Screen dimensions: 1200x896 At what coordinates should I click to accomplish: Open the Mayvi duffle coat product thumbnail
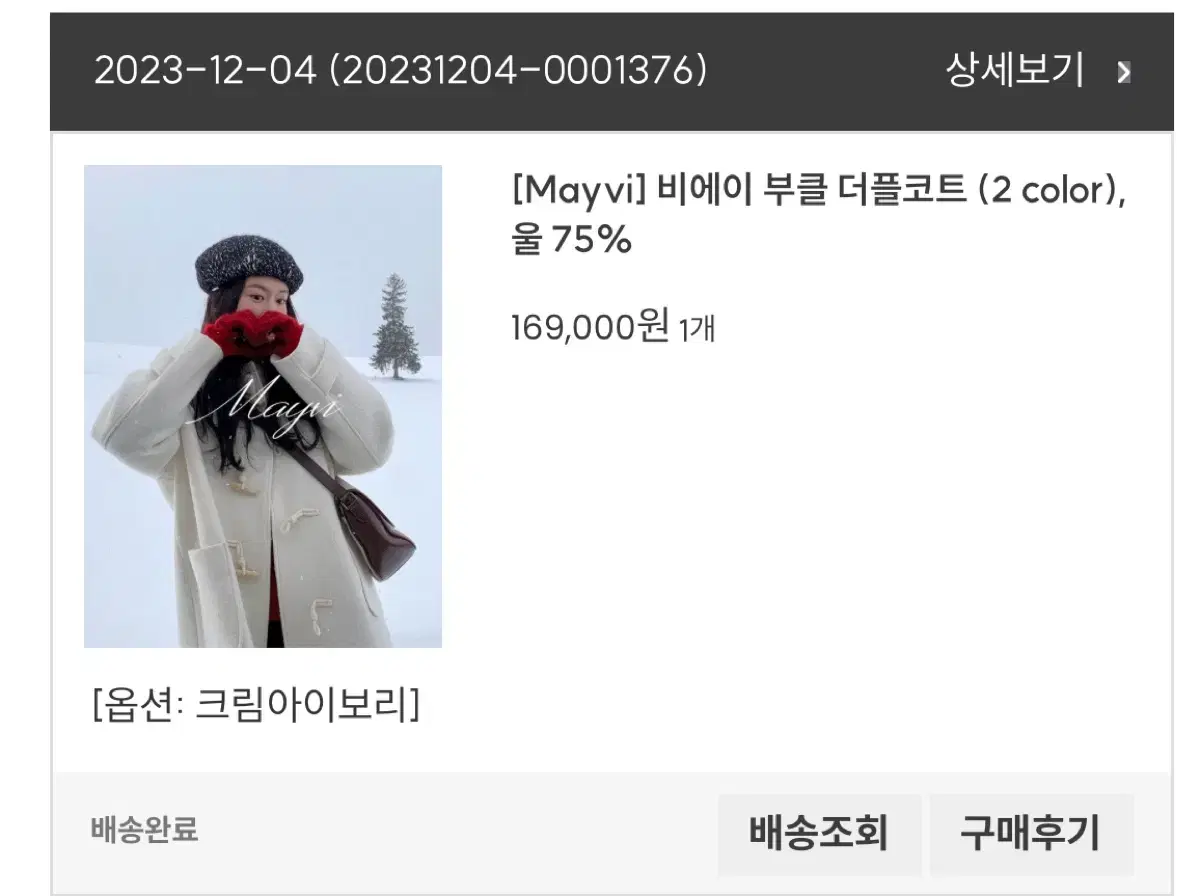pos(263,406)
